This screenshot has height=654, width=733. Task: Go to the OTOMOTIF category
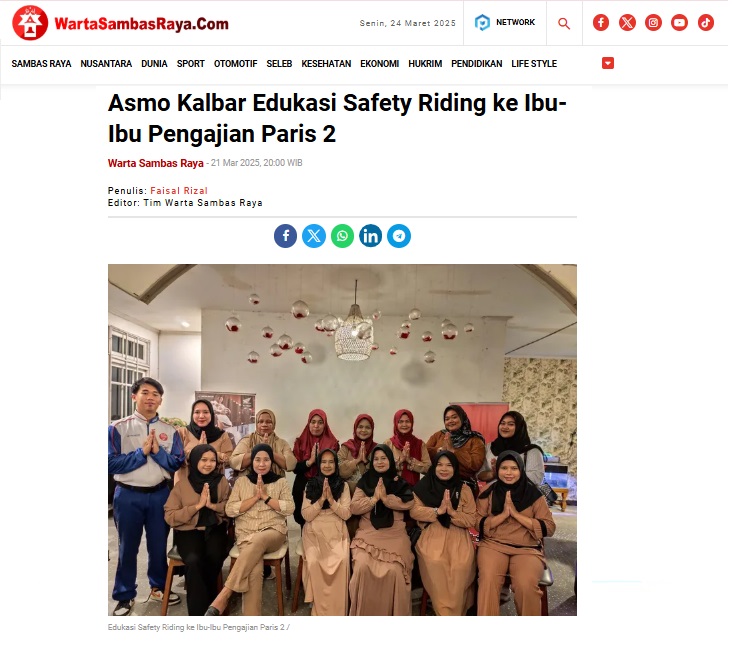[237, 64]
